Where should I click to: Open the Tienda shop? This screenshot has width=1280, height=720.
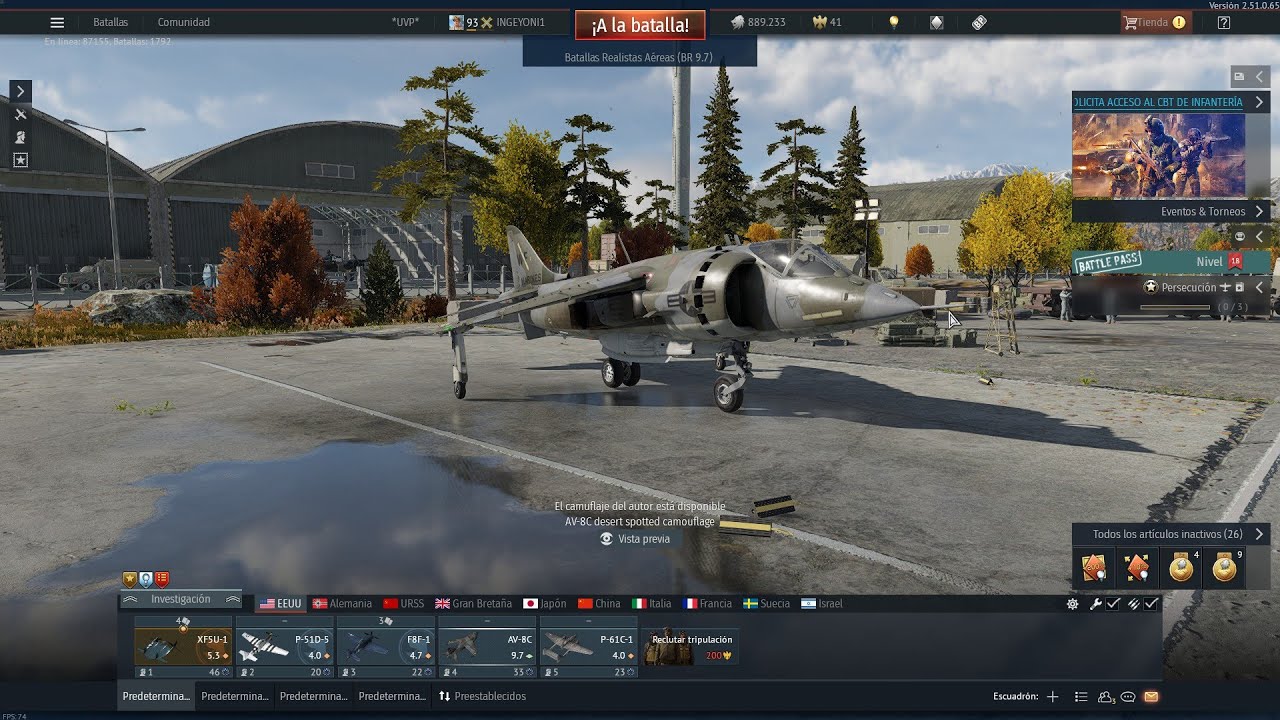point(1155,22)
